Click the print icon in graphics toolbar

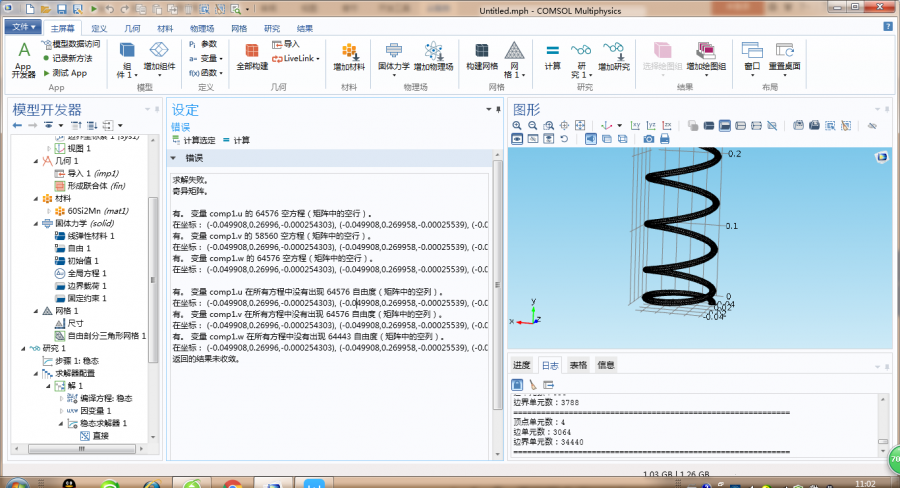pos(665,139)
